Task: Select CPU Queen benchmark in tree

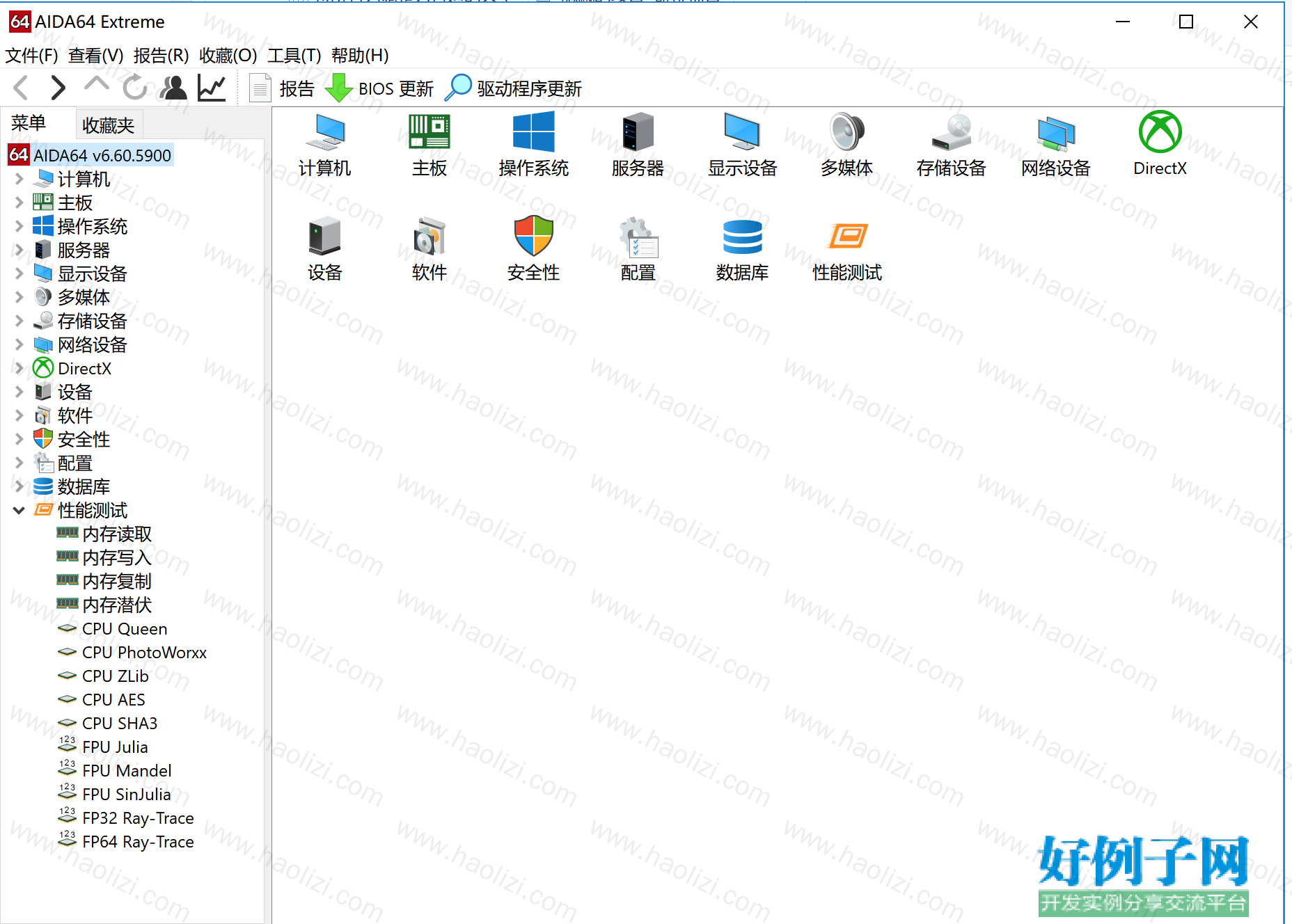Action: 113,629
